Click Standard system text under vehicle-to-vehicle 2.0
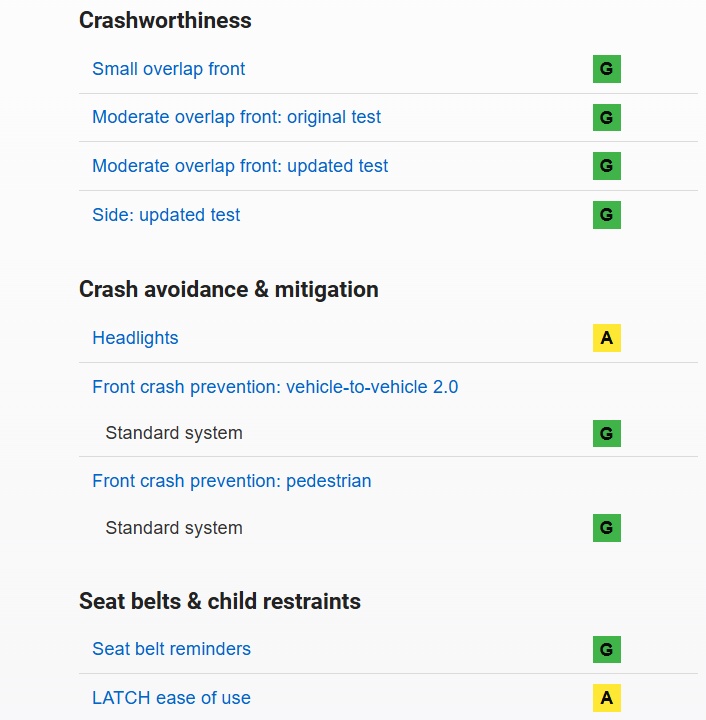 pos(174,433)
